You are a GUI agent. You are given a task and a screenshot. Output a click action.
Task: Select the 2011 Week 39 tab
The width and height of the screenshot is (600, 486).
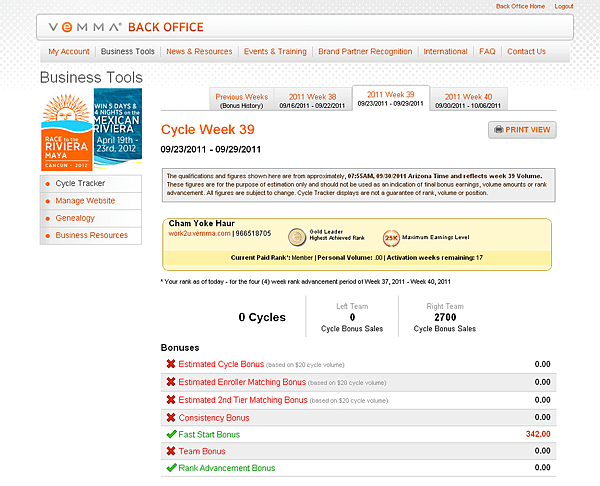pyautogui.click(x=390, y=98)
